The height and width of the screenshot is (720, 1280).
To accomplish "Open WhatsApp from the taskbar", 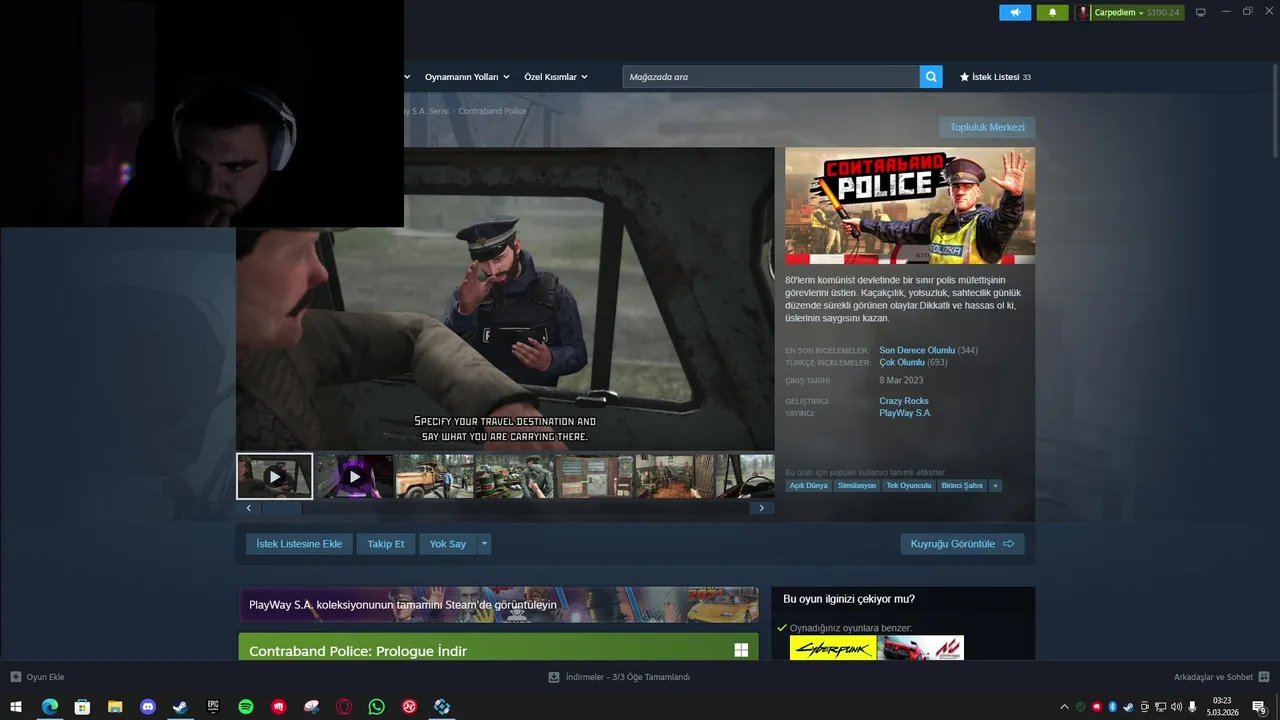I will tap(376, 707).
